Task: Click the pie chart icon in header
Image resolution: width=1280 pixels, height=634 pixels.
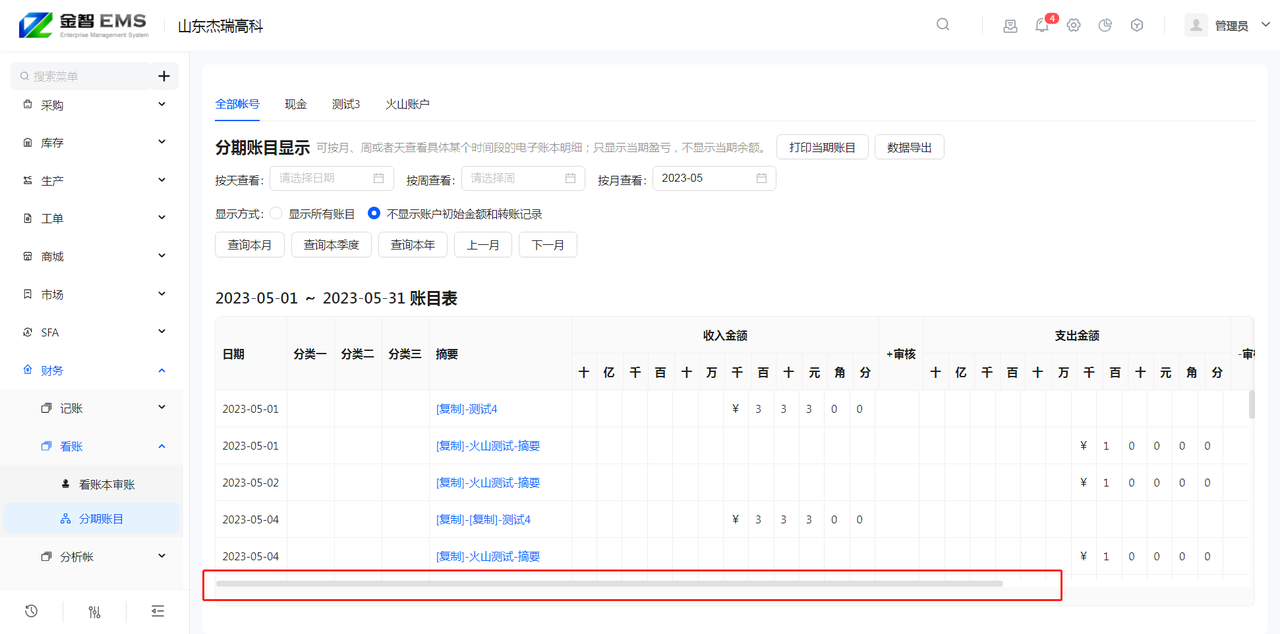Action: point(1105,25)
